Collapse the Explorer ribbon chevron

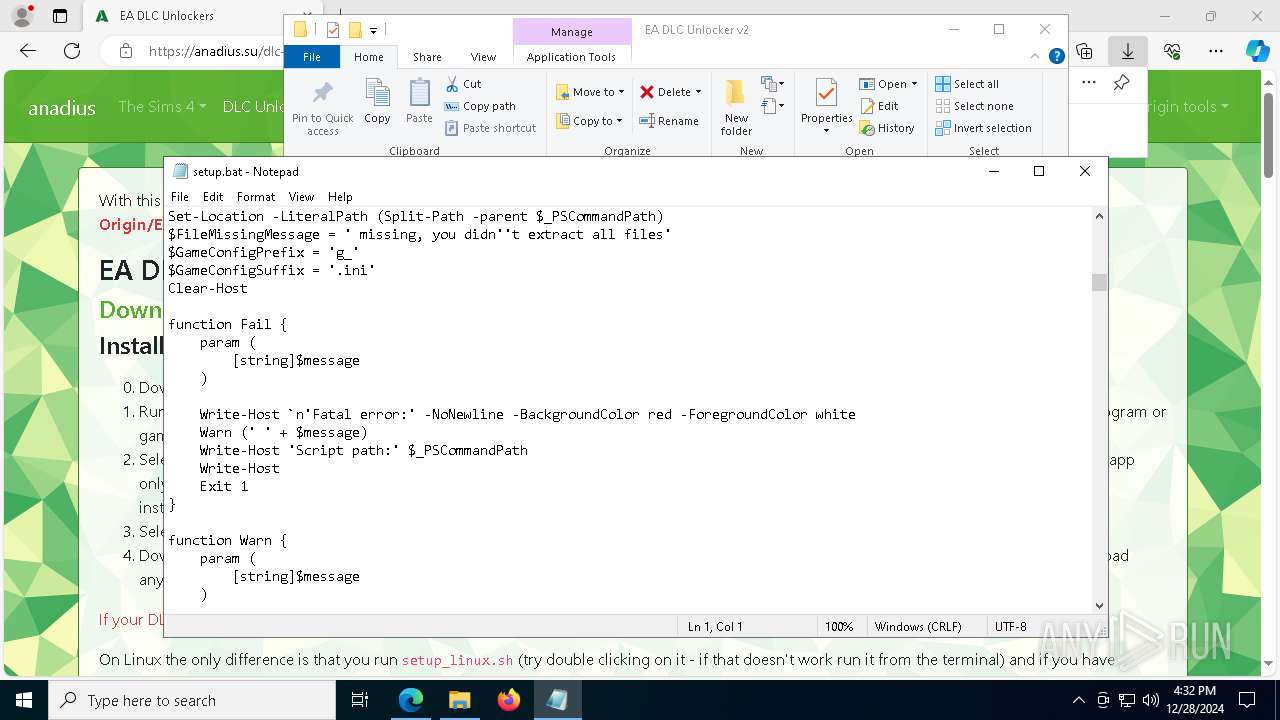click(1036, 57)
